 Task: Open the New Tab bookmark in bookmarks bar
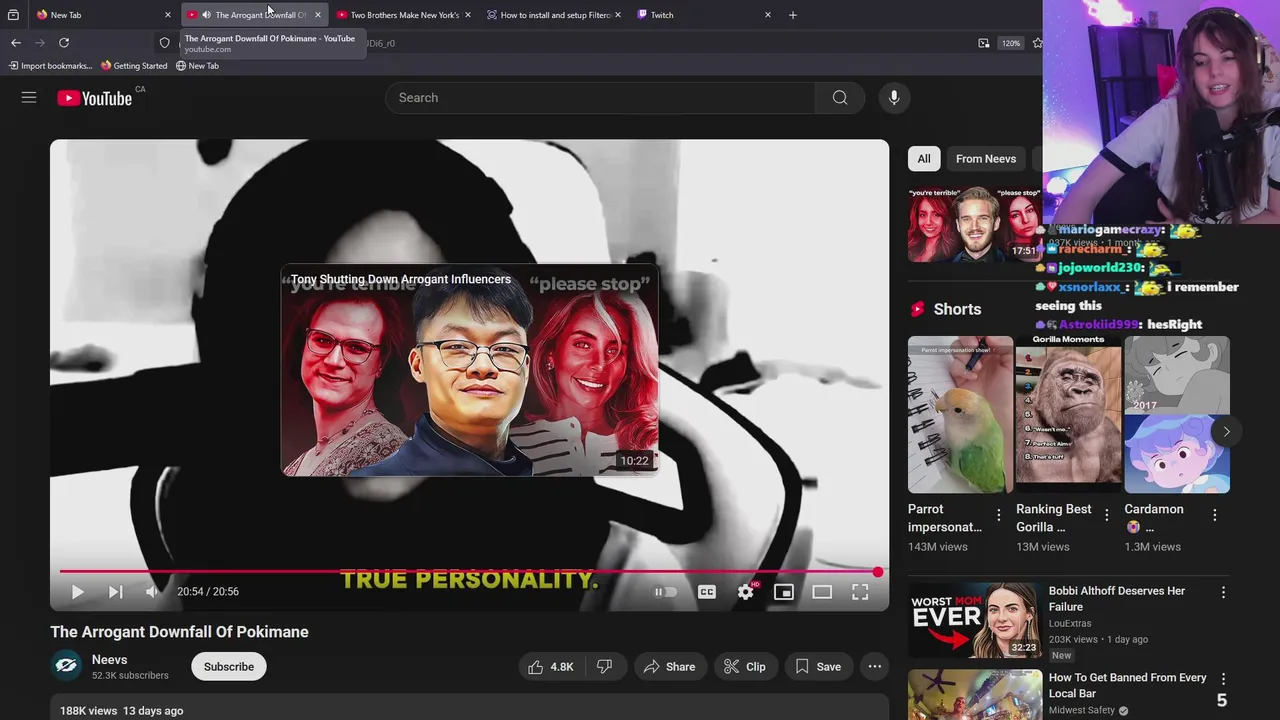pyautogui.click(x=197, y=66)
